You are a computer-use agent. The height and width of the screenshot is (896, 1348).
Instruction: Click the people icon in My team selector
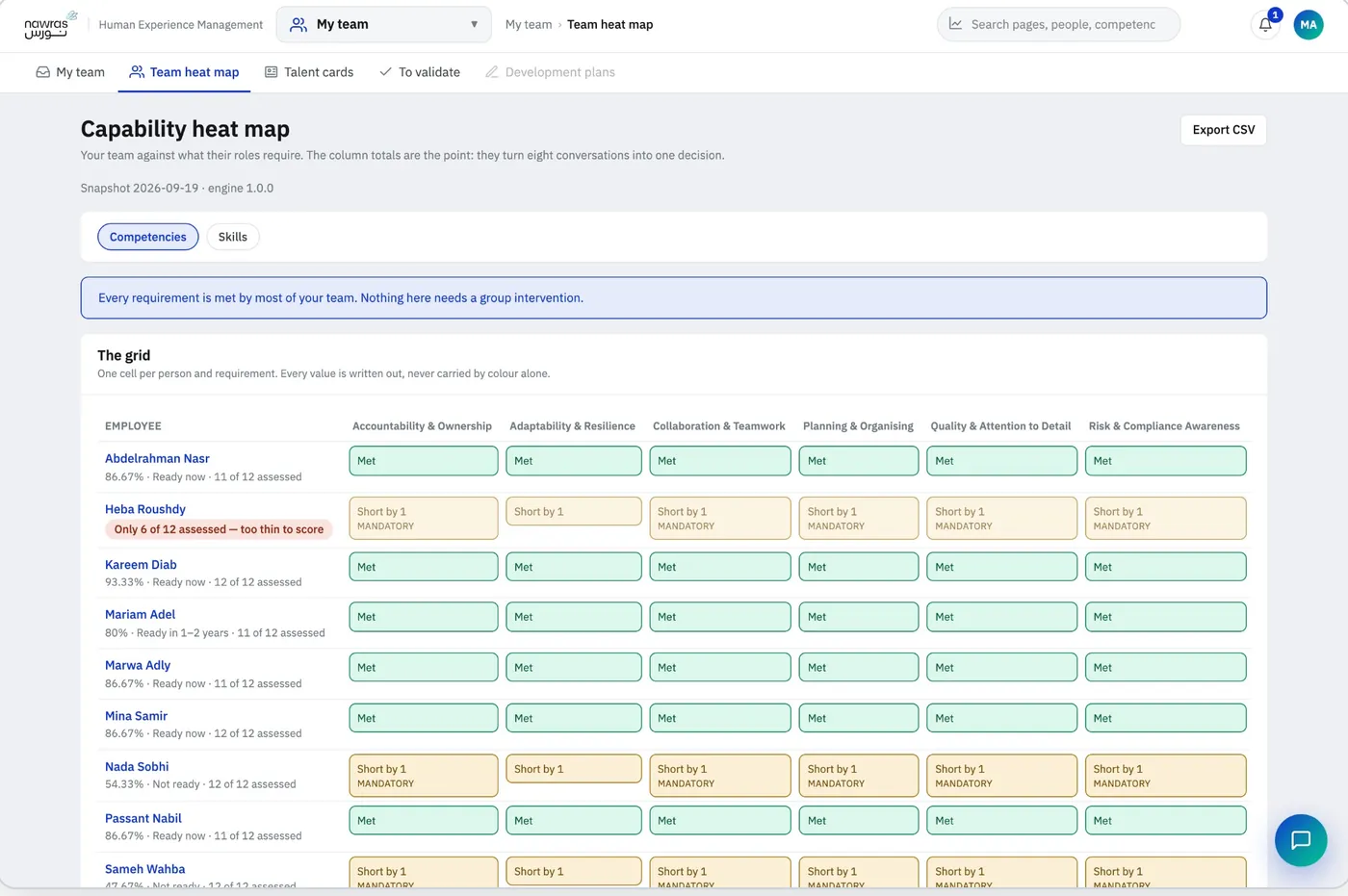298,24
